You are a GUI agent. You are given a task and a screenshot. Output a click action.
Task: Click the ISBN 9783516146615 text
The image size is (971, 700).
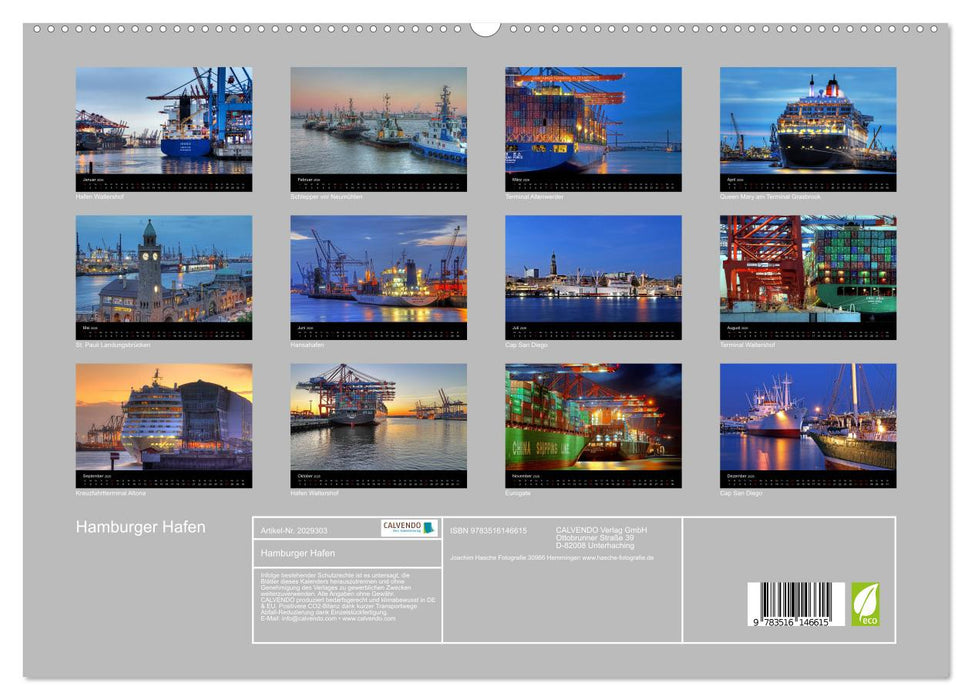(x=490, y=529)
